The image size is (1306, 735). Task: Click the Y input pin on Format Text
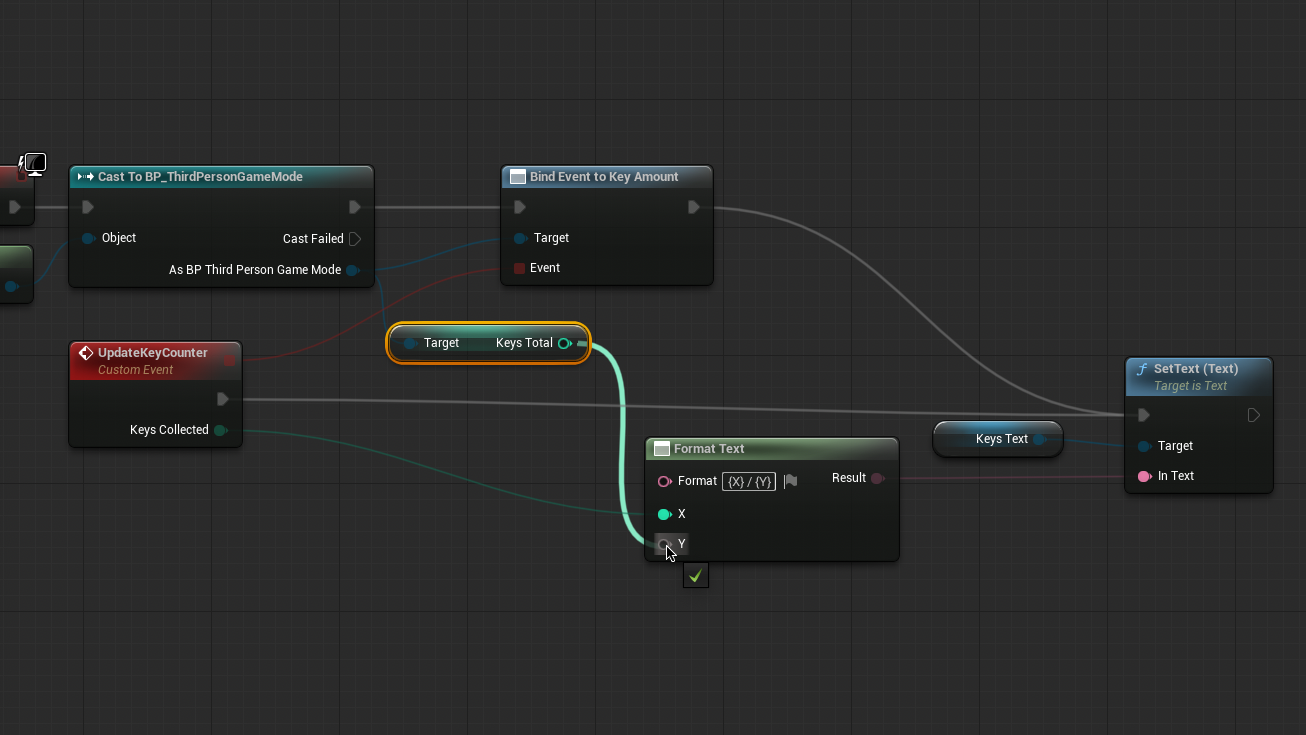[x=663, y=544]
